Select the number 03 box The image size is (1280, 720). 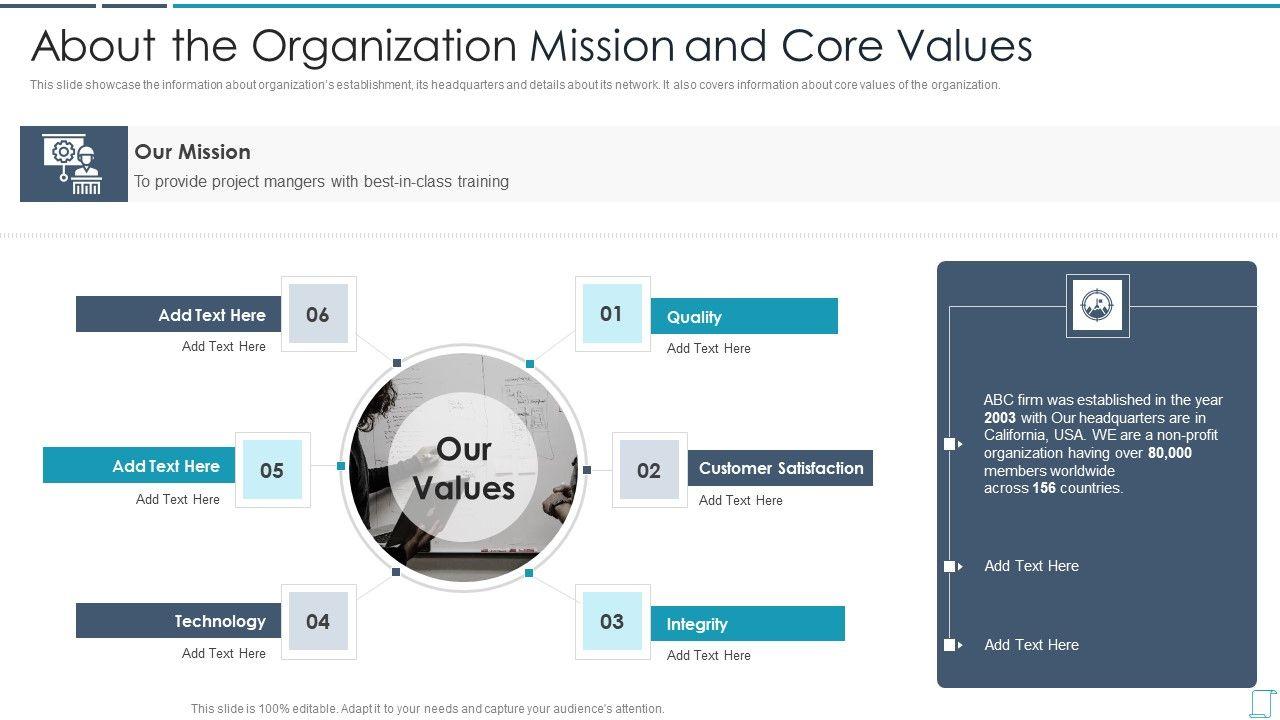click(612, 622)
